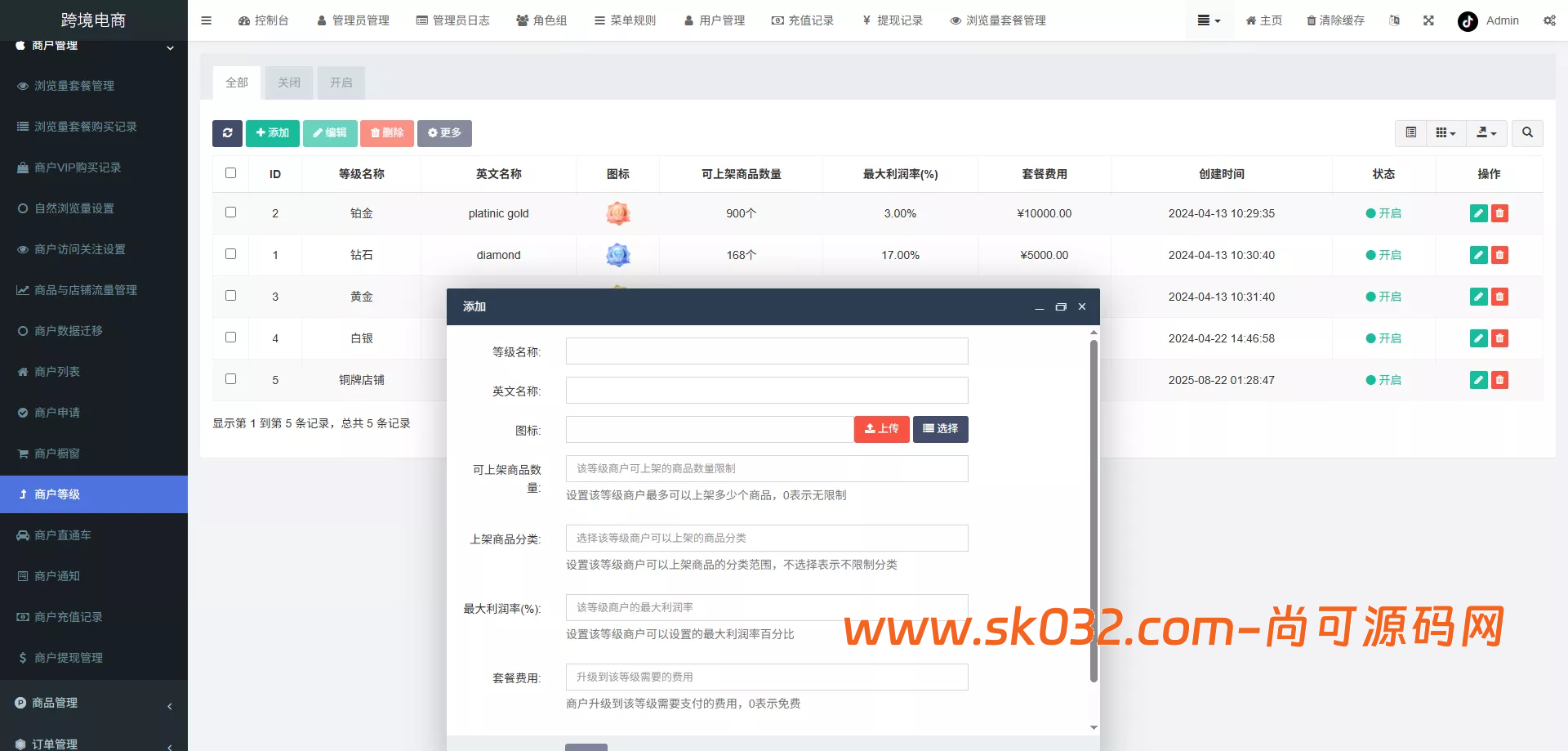1568x751 pixels.
Task: Switch to the 关闭 tab
Action: [287, 83]
